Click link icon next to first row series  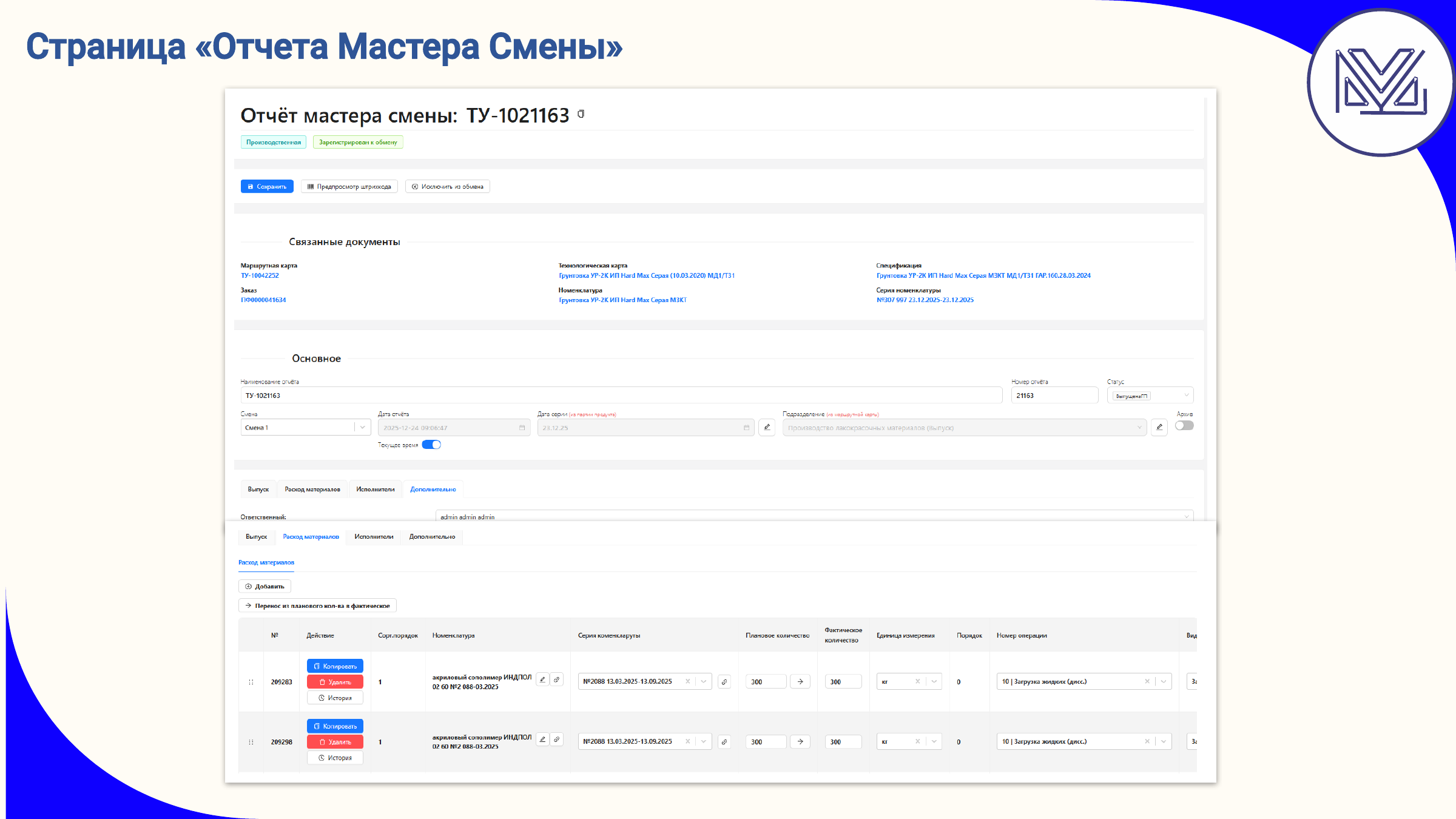tap(724, 682)
